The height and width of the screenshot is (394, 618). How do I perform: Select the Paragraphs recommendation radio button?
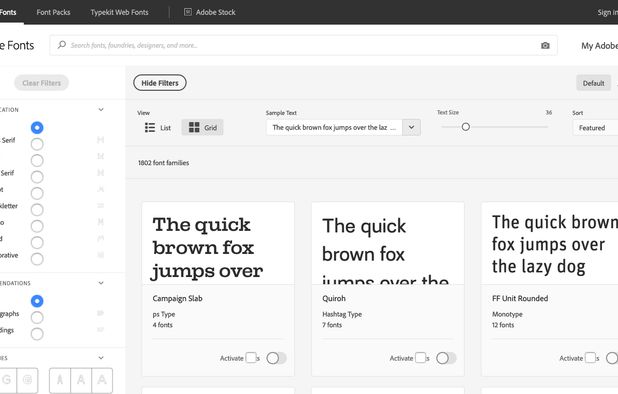point(37,318)
